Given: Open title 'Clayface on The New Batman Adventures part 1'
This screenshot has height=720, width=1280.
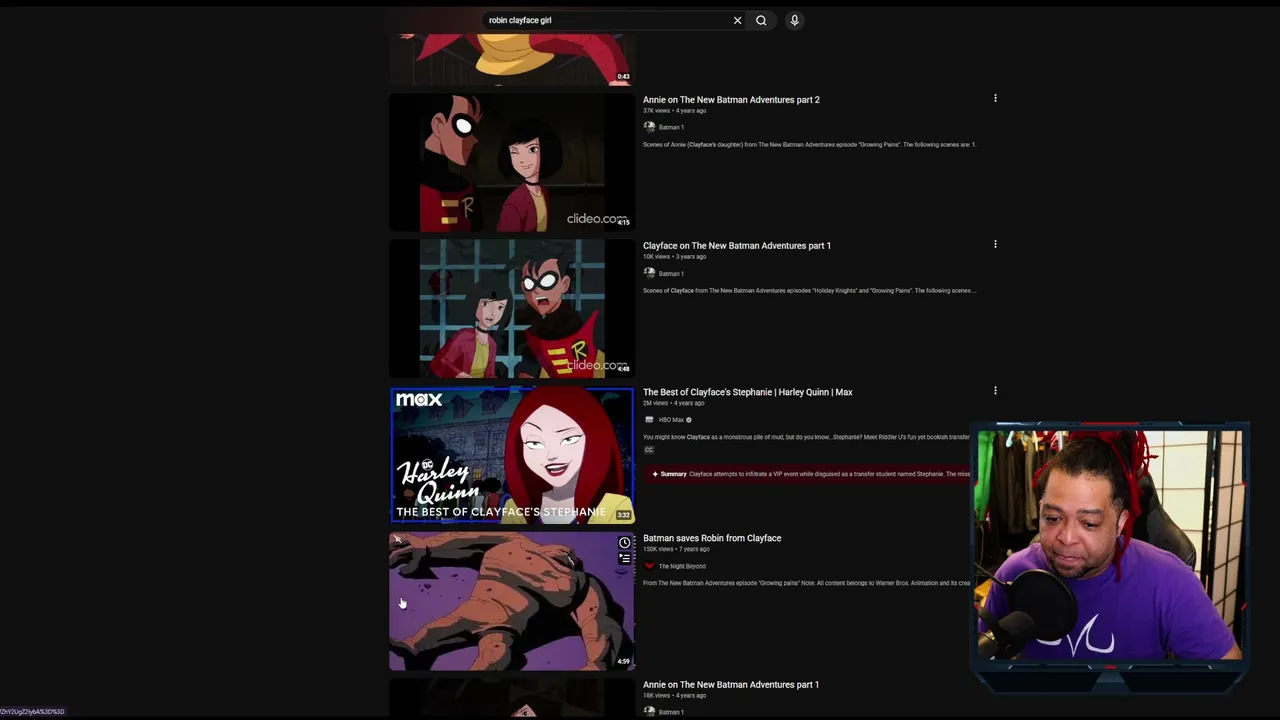Looking at the screenshot, I should (x=737, y=246).
